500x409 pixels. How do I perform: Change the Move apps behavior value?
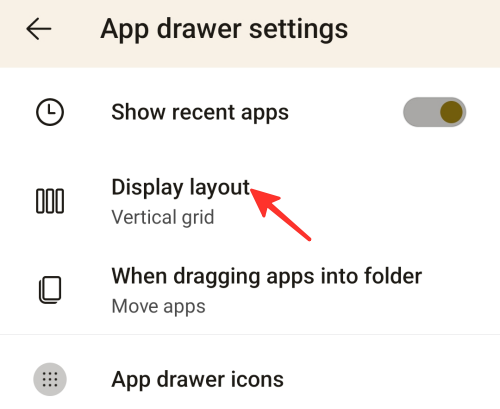point(158,307)
